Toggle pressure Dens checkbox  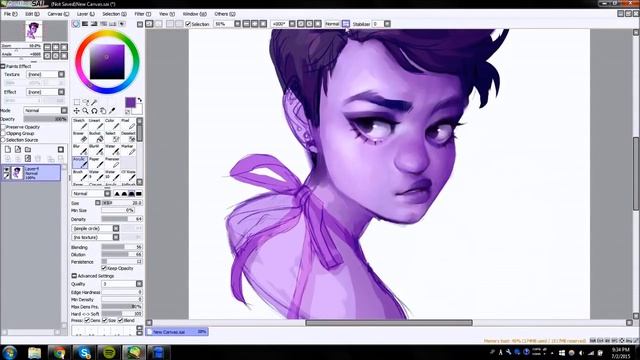pos(87,320)
